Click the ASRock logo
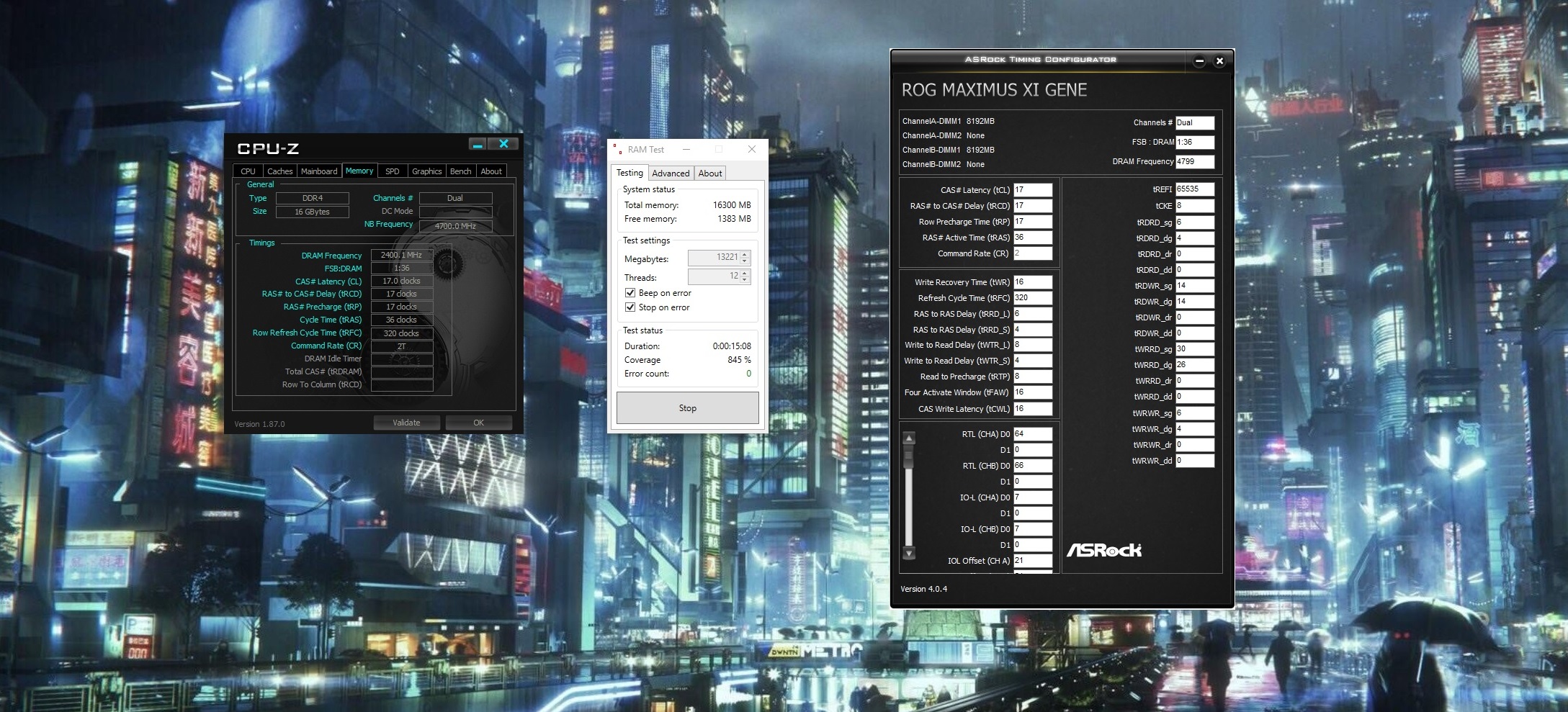The height and width of the screenshot is (712, 1568). point(1103,550)
